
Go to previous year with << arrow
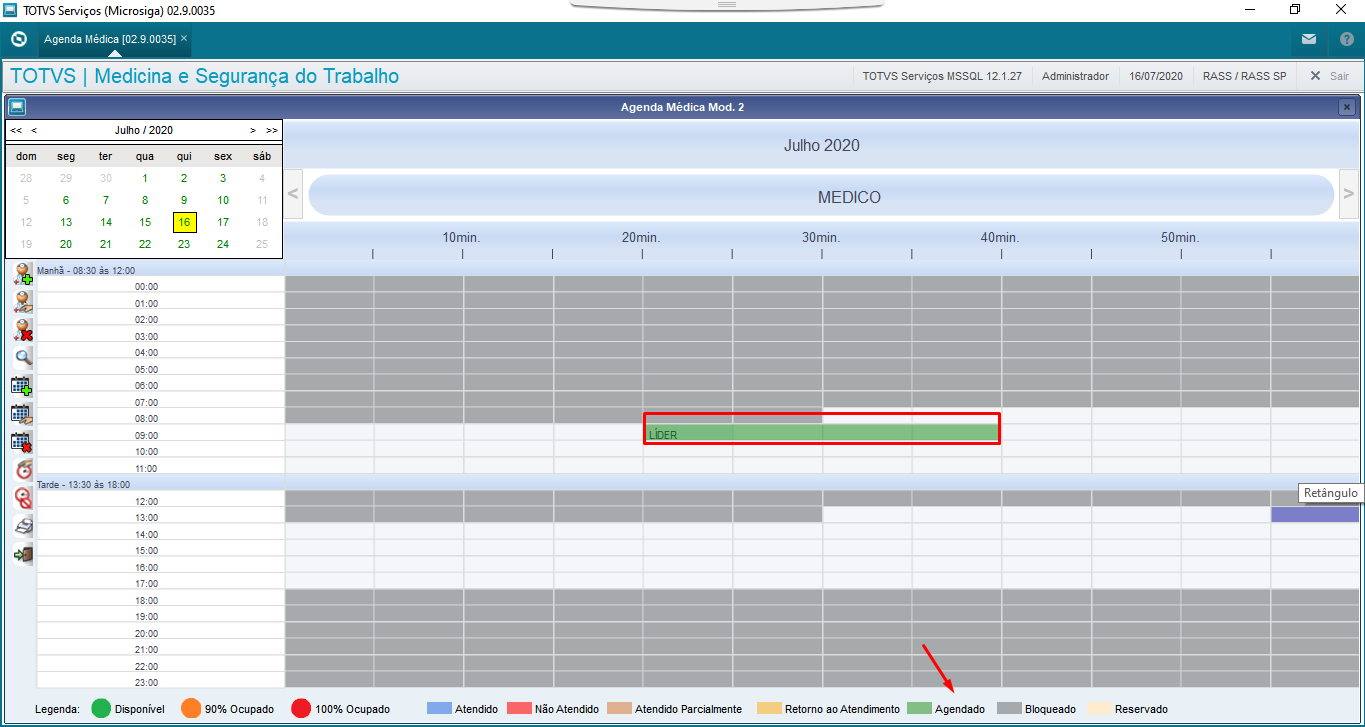(16, 131)
